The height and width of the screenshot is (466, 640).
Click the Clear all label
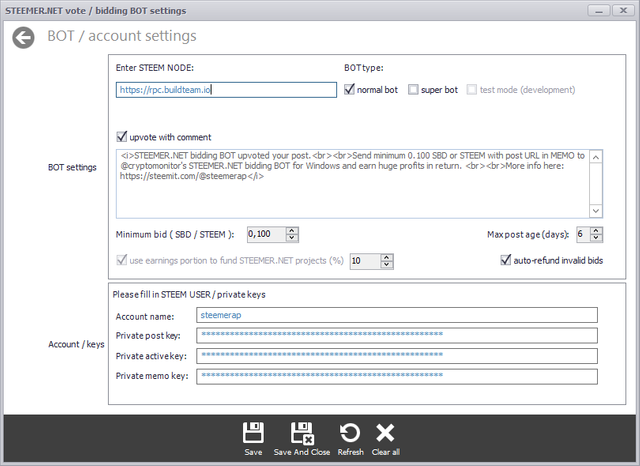386,452
